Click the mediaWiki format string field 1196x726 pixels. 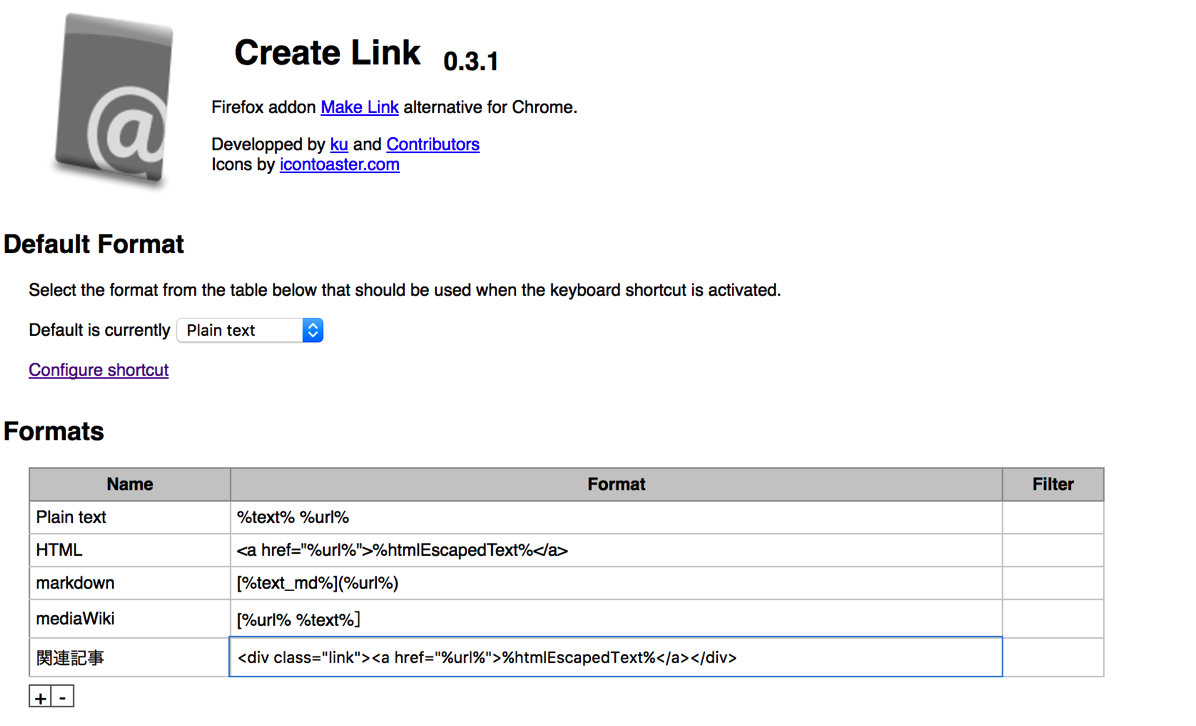coord(616,618)
